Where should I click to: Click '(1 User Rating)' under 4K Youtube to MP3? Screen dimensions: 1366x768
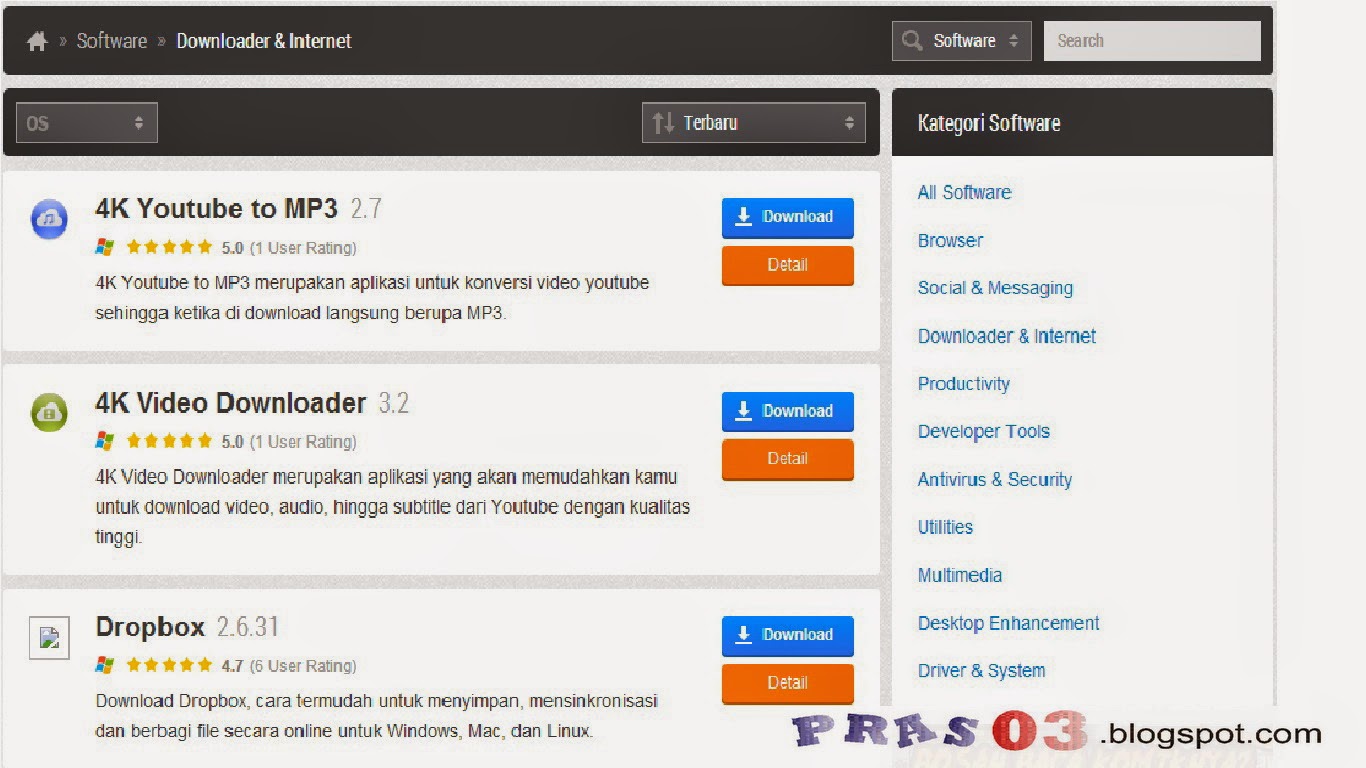pos(303,248)
